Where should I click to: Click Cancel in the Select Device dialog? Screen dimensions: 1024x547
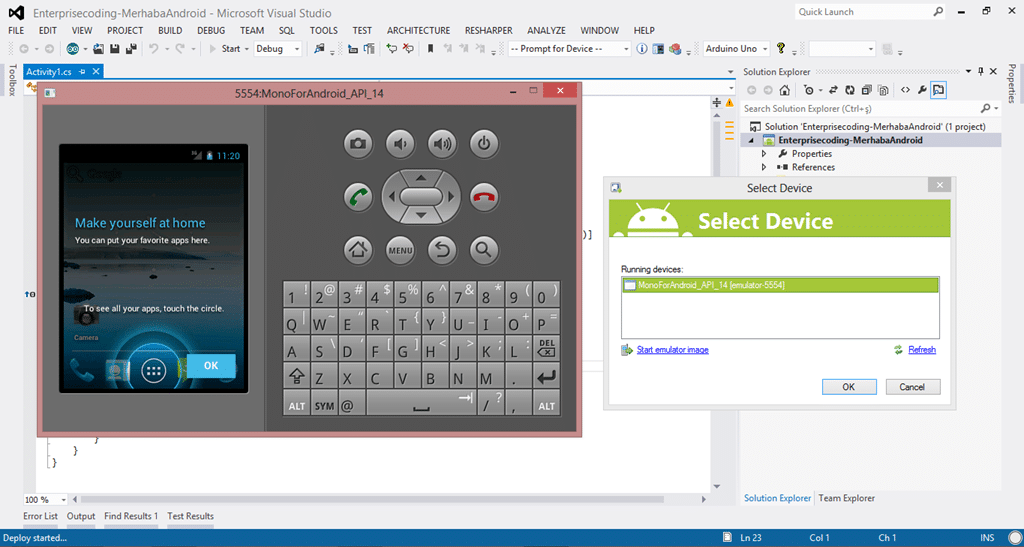[912, 387]
